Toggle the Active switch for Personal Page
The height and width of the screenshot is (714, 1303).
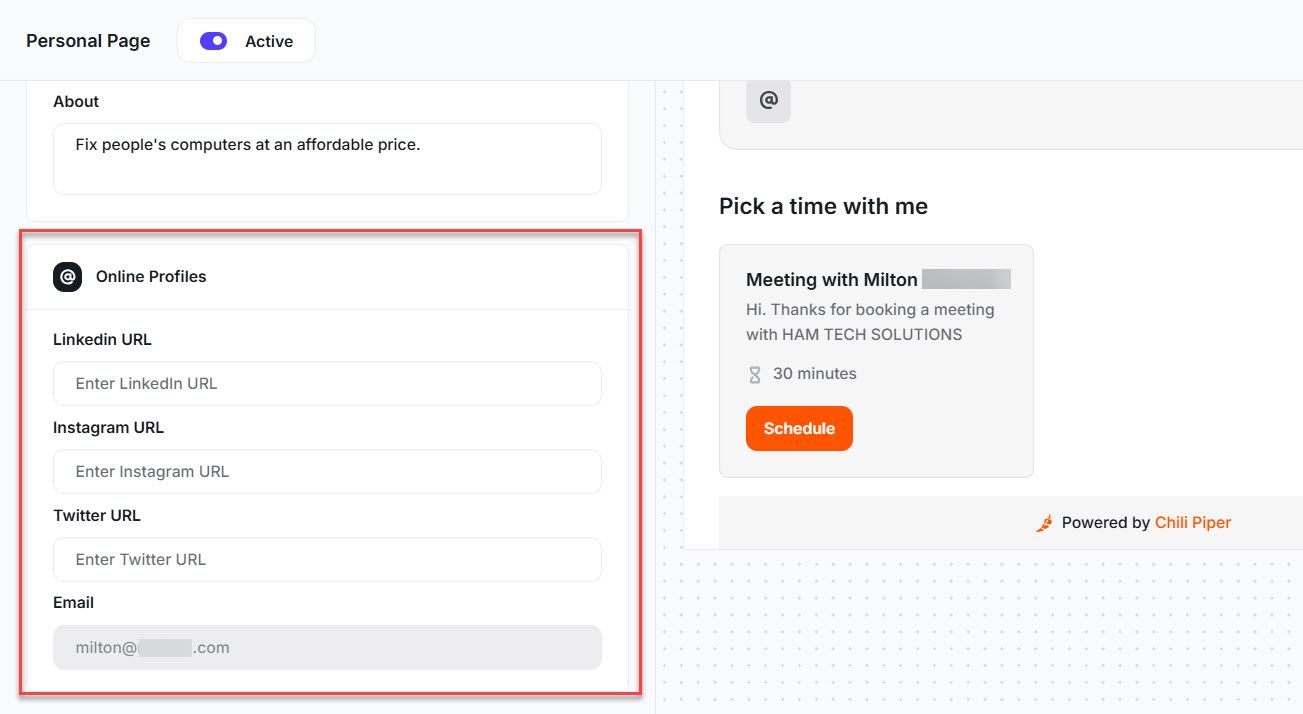(x=212, y=40)
